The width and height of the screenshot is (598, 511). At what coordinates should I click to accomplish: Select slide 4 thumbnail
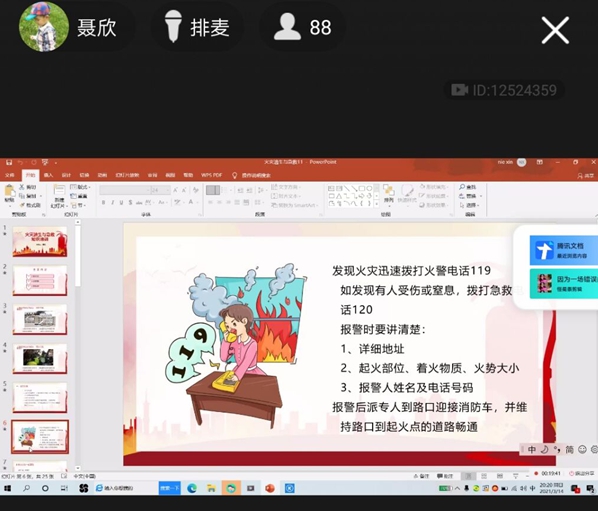(x=40, y=358)
